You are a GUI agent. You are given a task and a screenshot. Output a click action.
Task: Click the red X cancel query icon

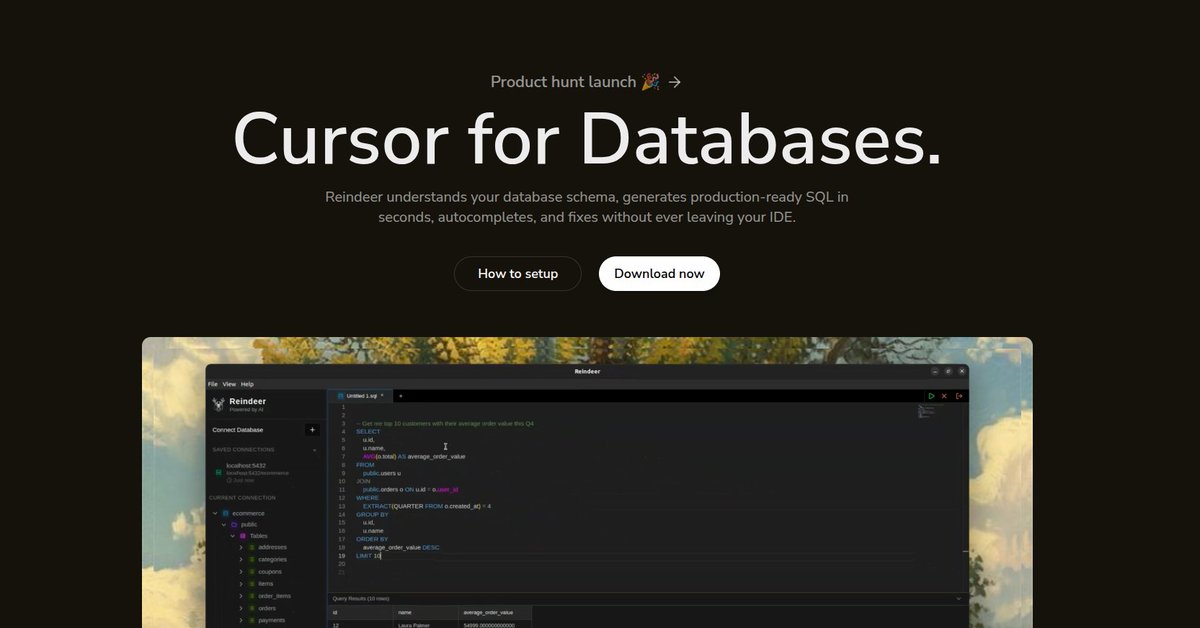pos(944,396)
